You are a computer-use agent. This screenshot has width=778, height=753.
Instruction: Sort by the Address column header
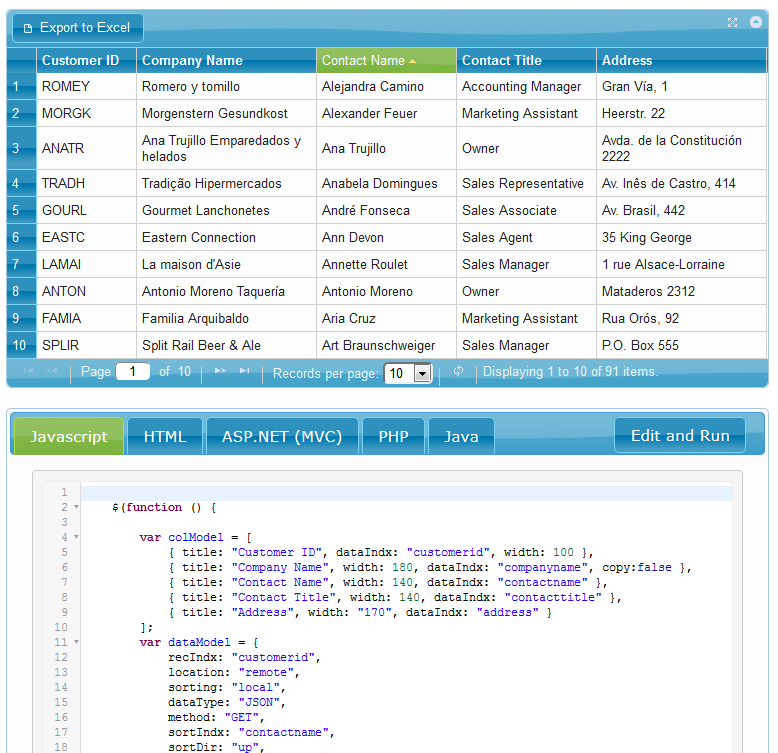(682, 61)
